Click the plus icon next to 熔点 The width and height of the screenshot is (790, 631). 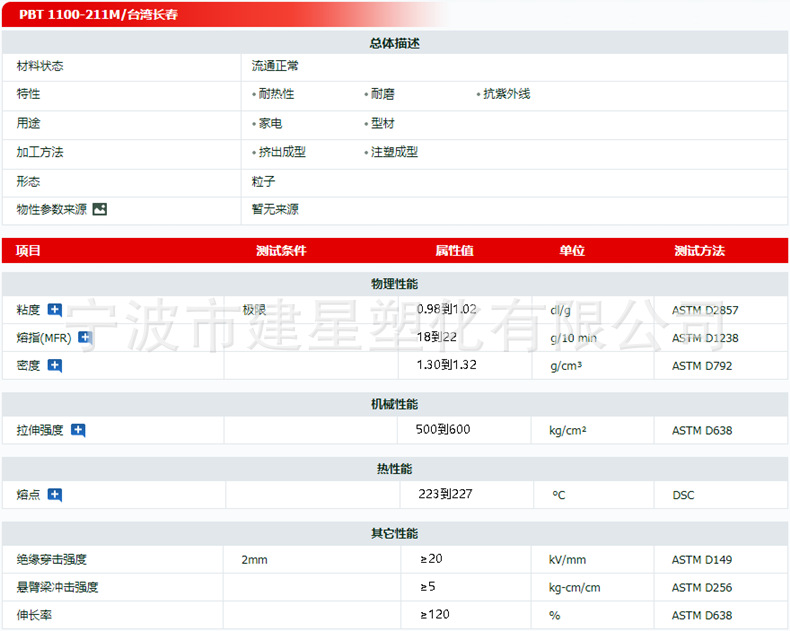point(54,495)
